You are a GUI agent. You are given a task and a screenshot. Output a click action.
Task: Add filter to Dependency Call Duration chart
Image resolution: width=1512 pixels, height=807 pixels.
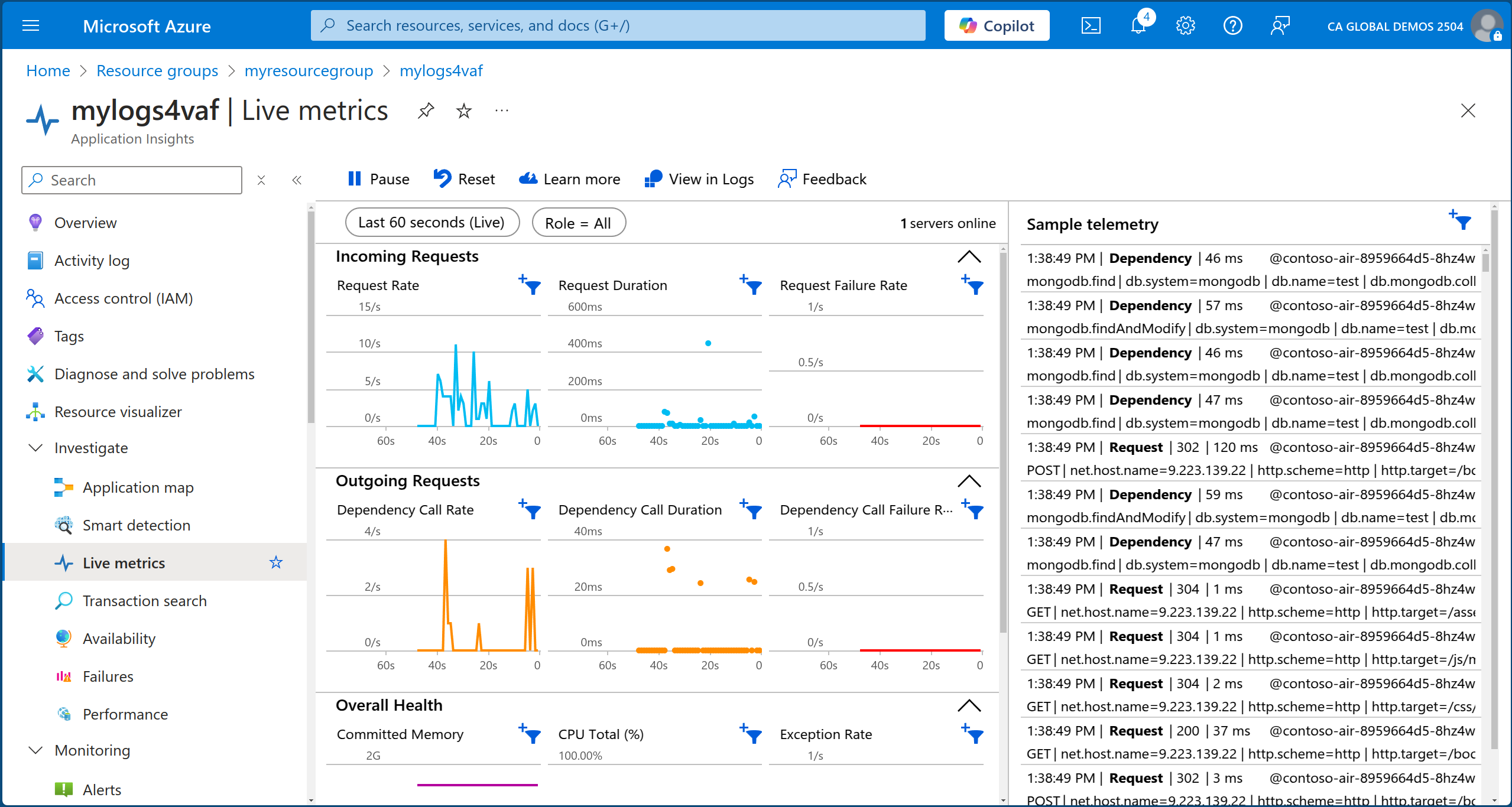click(751, 509)
